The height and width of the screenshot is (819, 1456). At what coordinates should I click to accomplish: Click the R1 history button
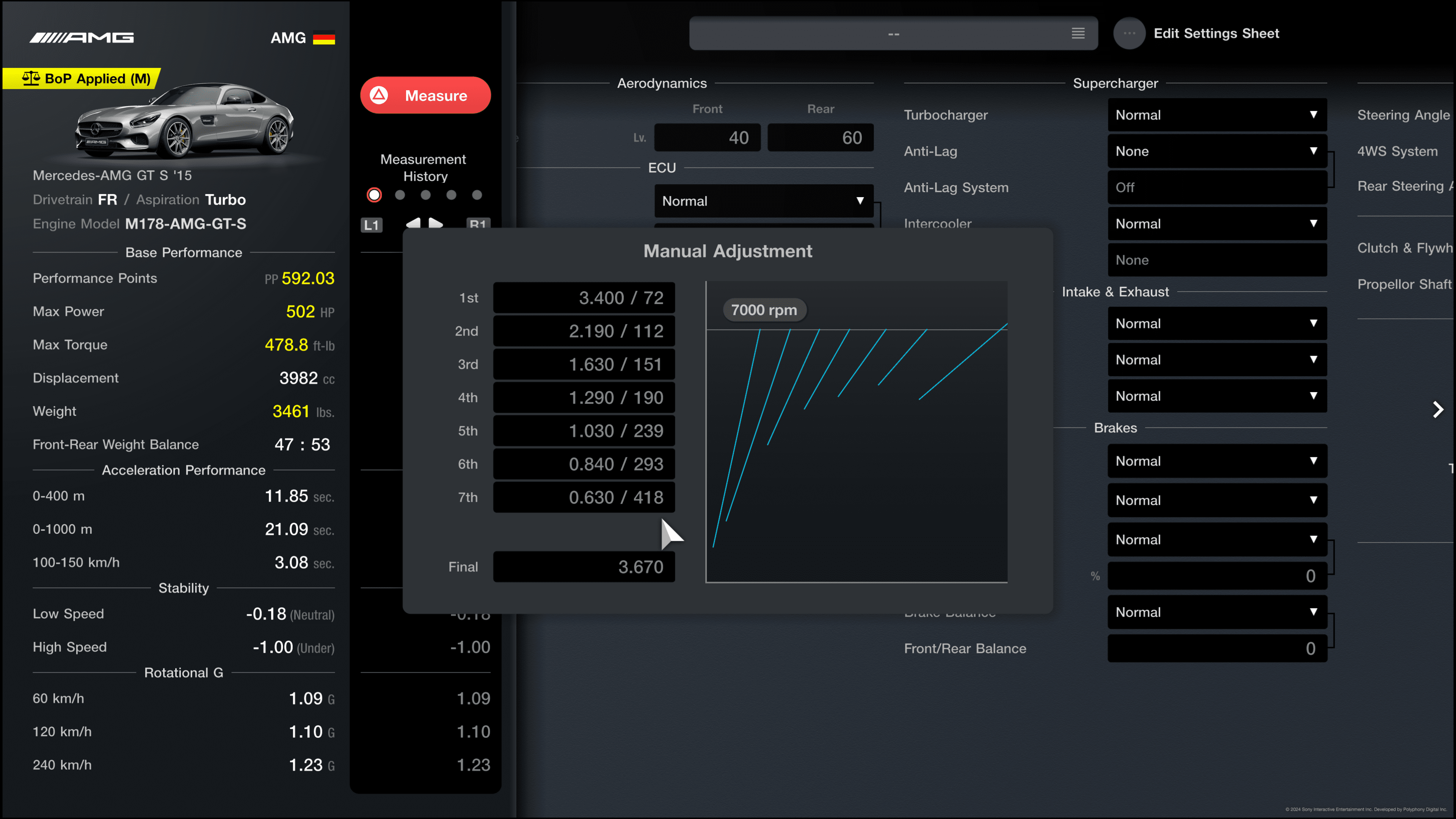478,223
